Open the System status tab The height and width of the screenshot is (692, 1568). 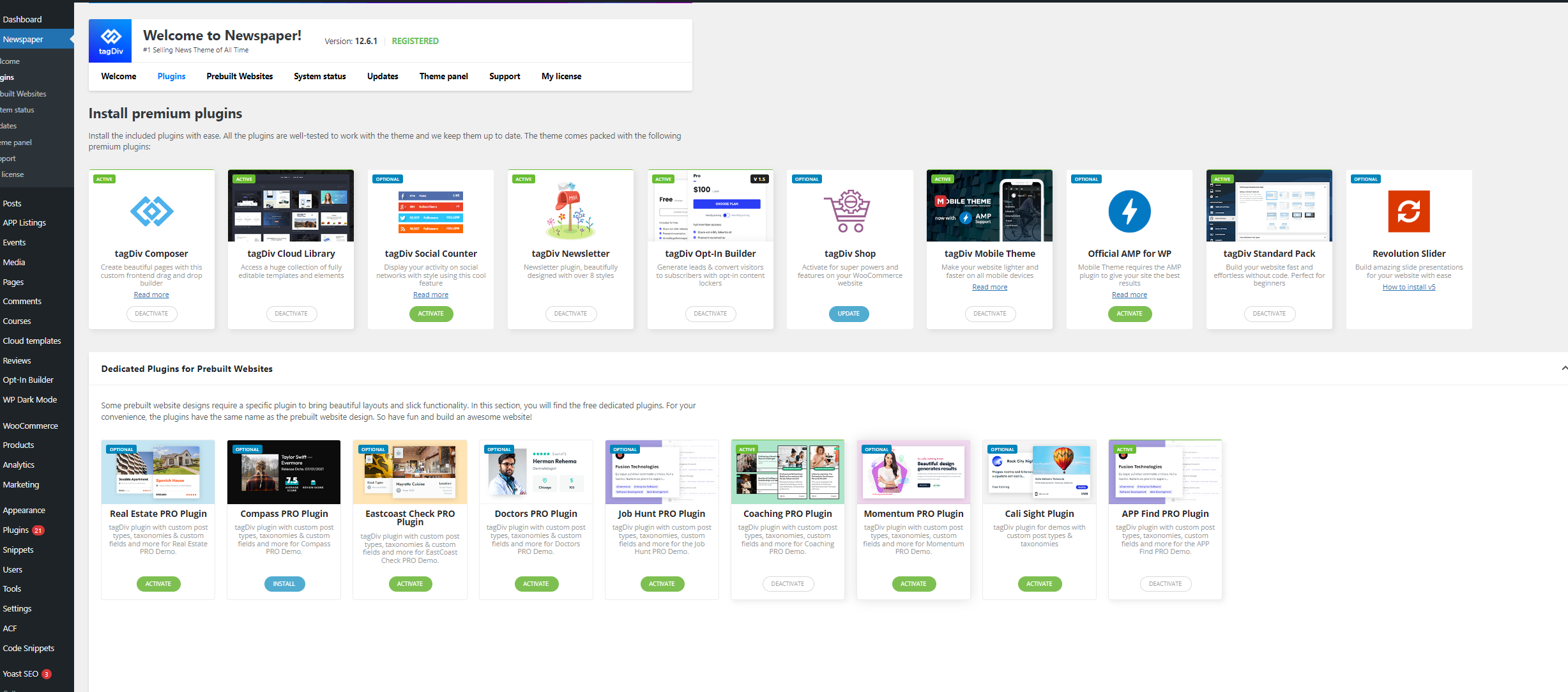[x=320, y=76]
